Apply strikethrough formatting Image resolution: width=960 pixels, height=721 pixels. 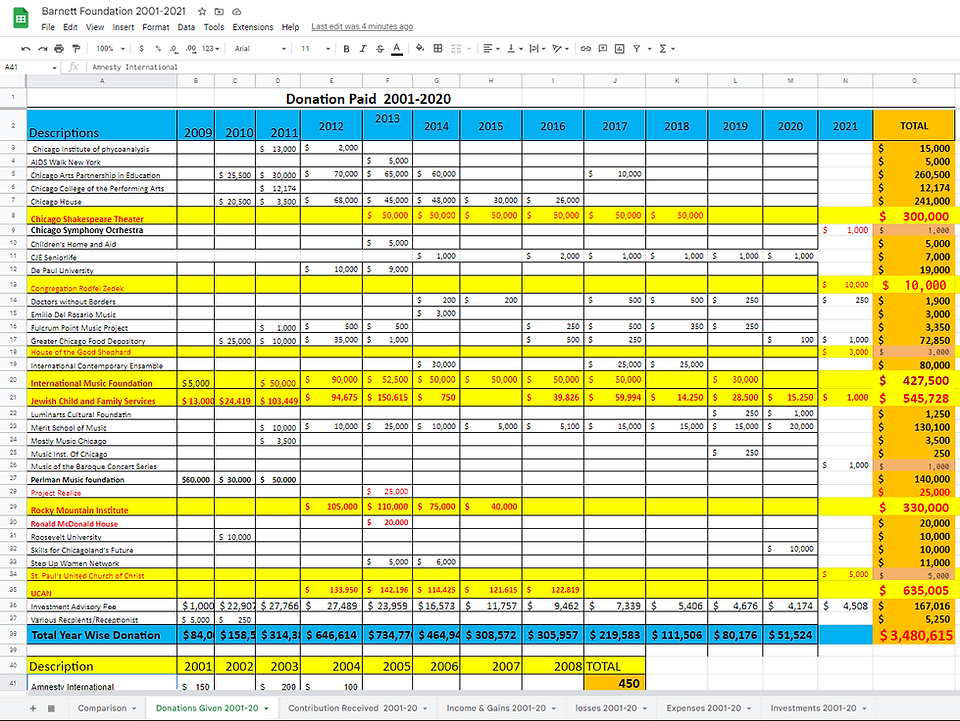click(x=380, y=48)
